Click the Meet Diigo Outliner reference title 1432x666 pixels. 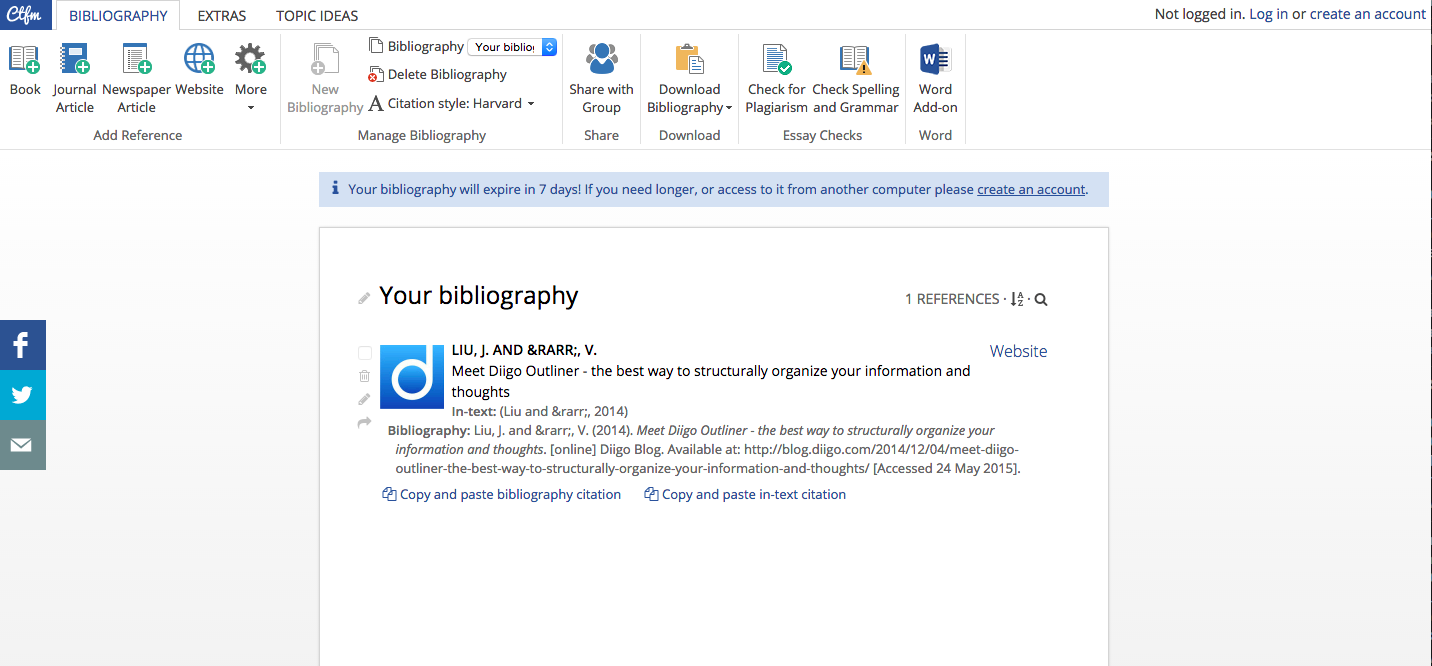coord(711,381)
